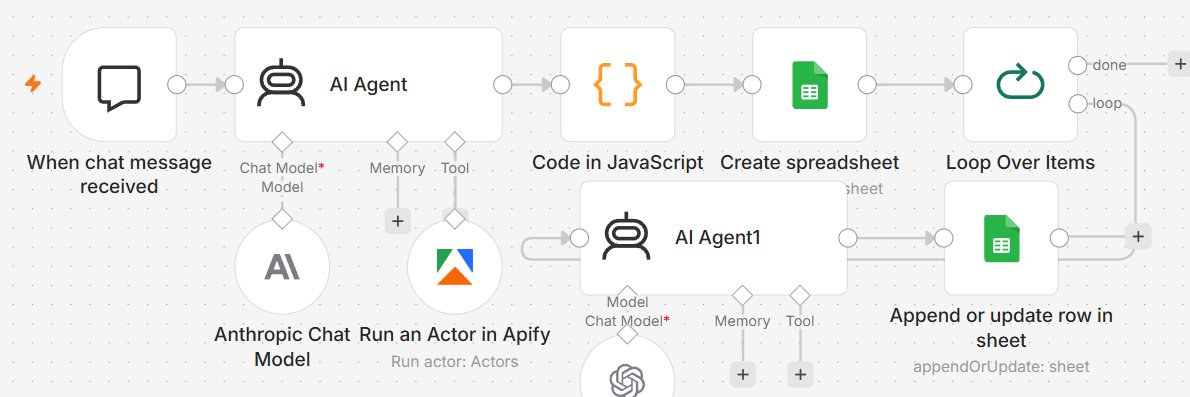Add memory to AI Agent1
Image resolution: width=1190 pixels, height=397 pixels.
tap(742, 374)
